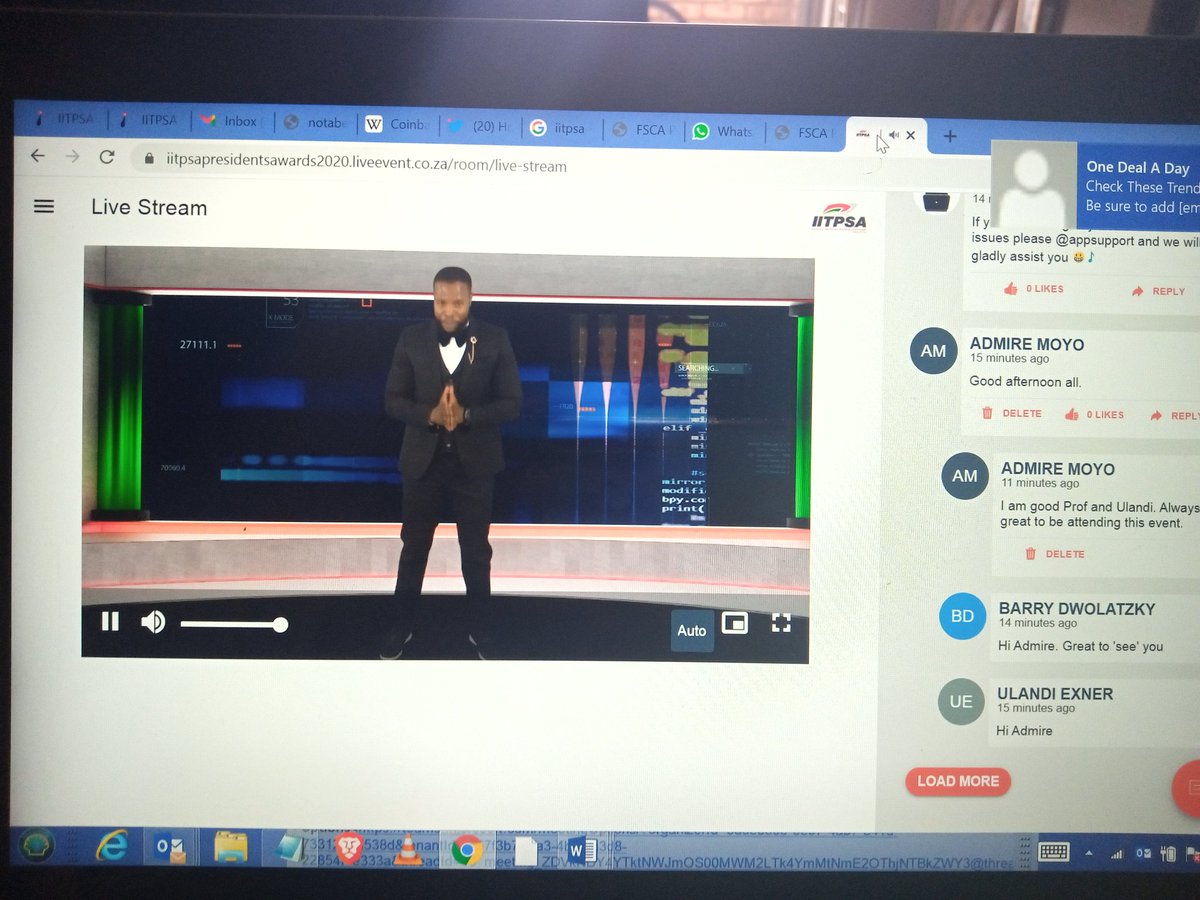Click the padlock site info icon

click(148, 159)
